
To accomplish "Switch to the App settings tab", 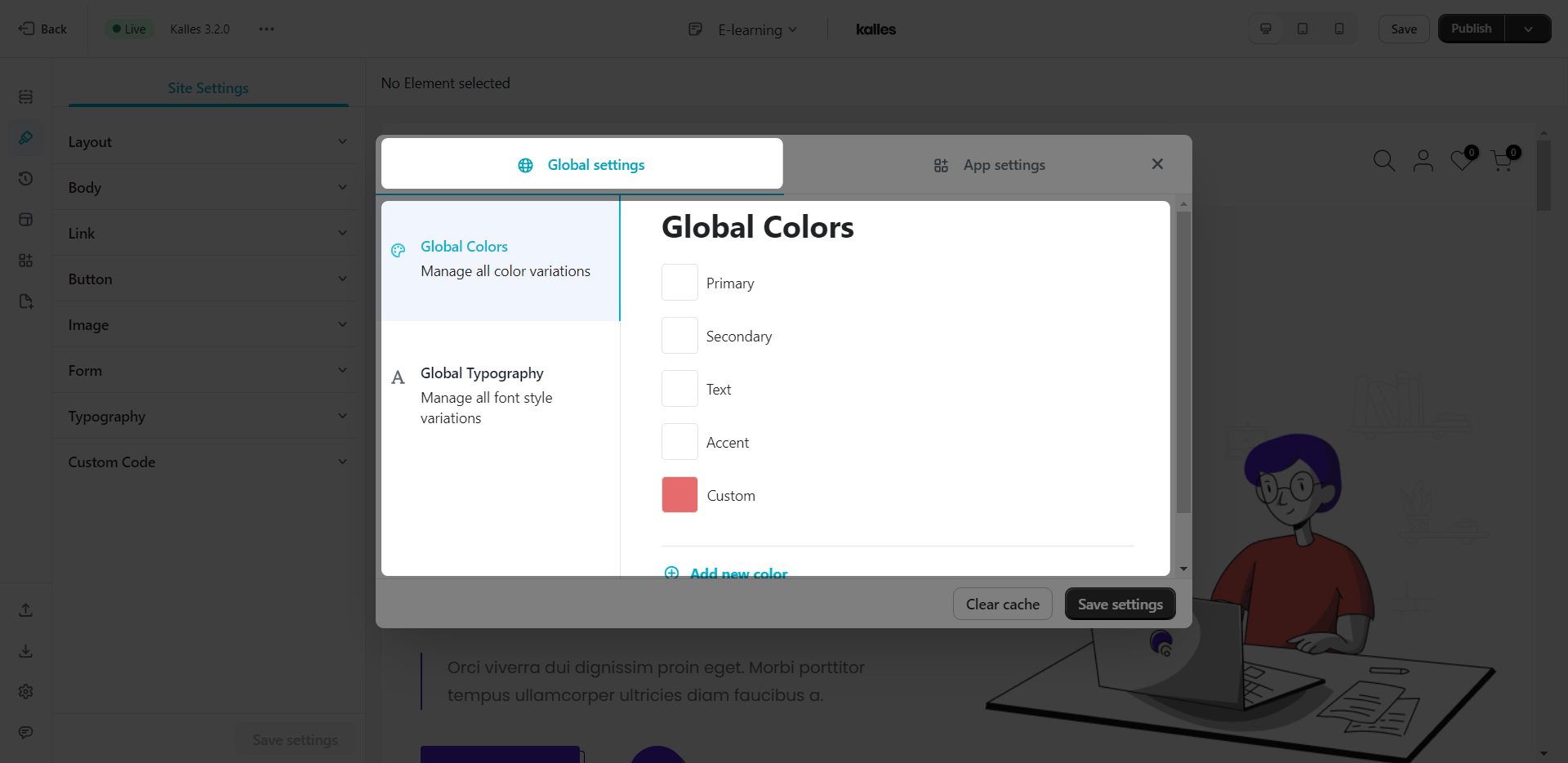I will 989,165.
